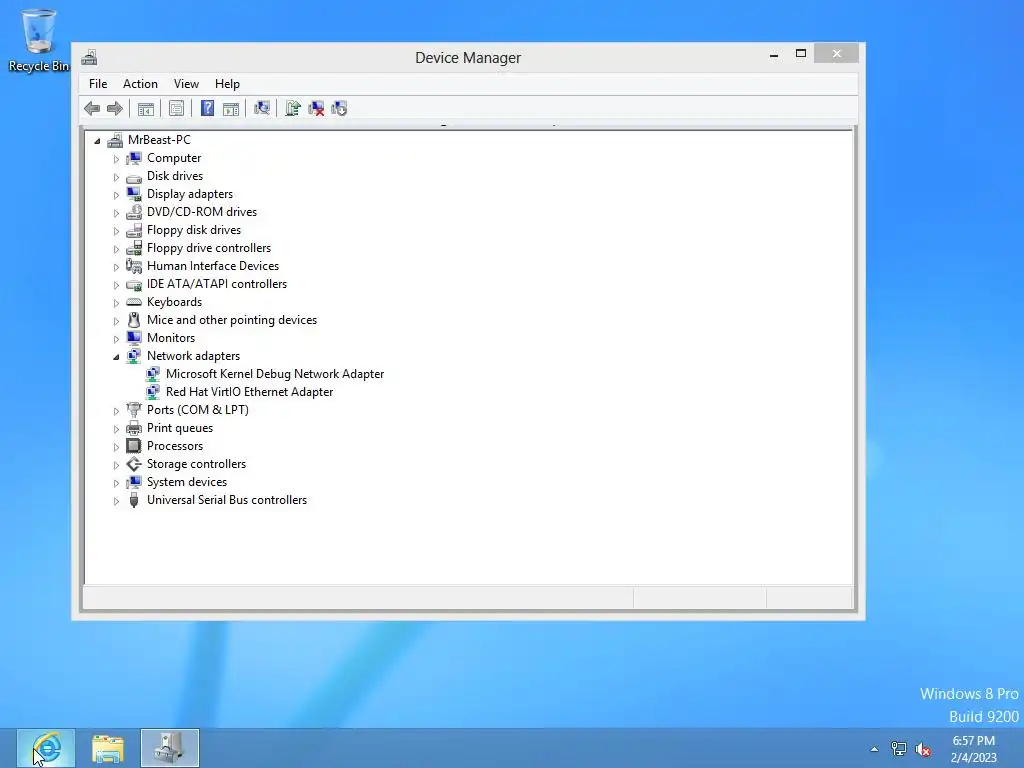The image size is (1024, 768).
Task: Select the Floppy drive controllers label
Action: (x=209, y=248)
